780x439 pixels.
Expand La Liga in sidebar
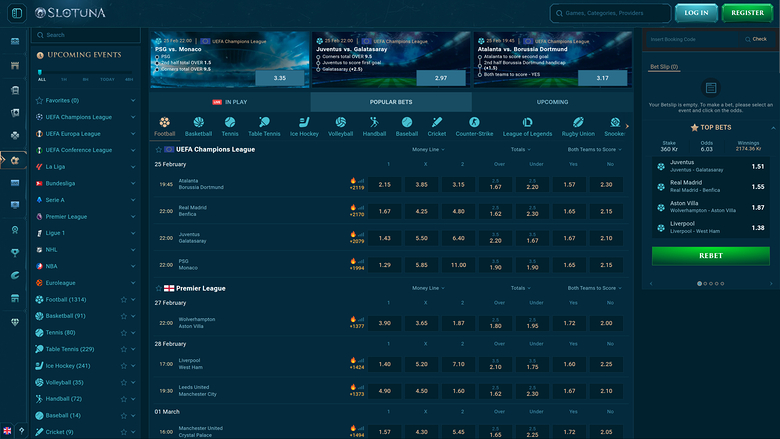[x=133, y=167]
